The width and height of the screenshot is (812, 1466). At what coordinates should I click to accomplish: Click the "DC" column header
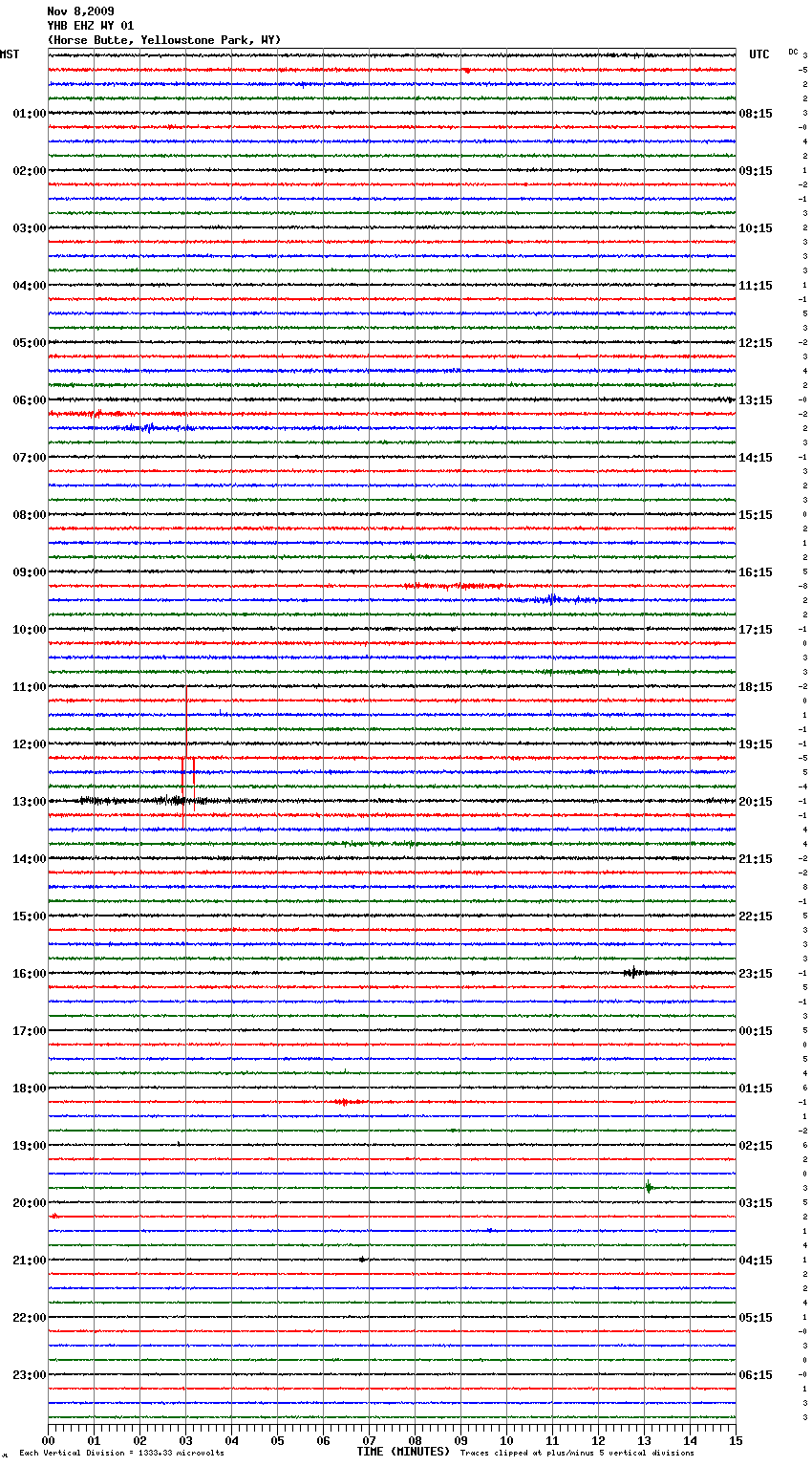click(x=793, y=52)
